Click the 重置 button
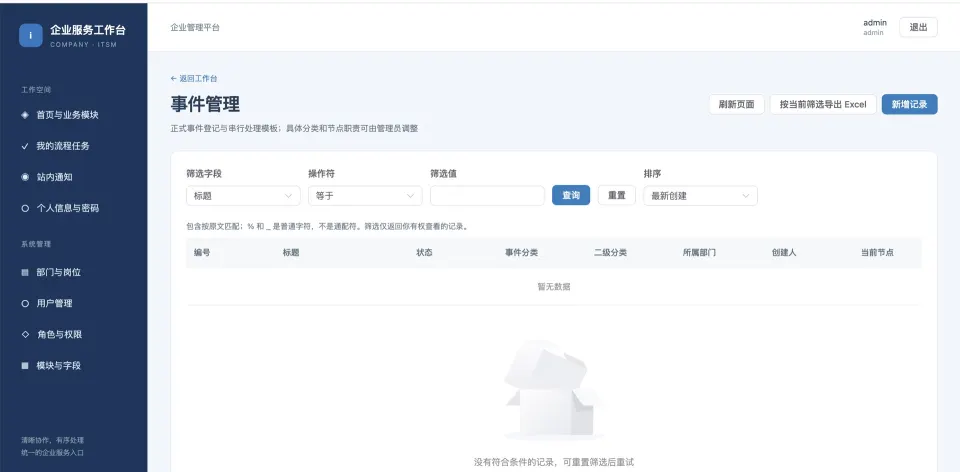The width and height of the screenshot is (960, 472). tap(617, 195)
